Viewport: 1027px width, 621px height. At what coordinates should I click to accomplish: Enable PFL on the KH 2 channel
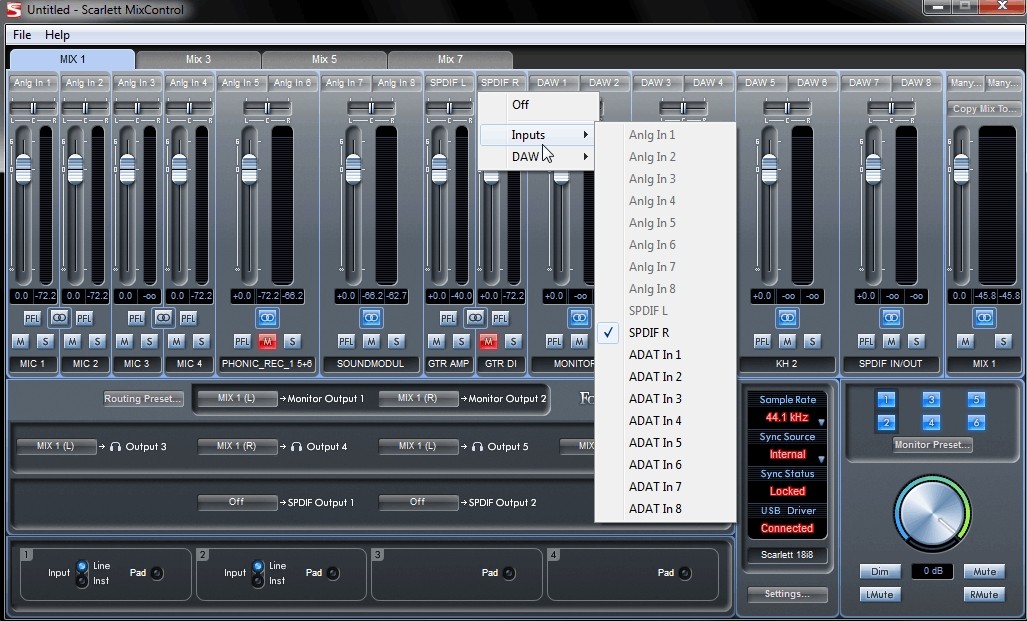pos(762,341)
